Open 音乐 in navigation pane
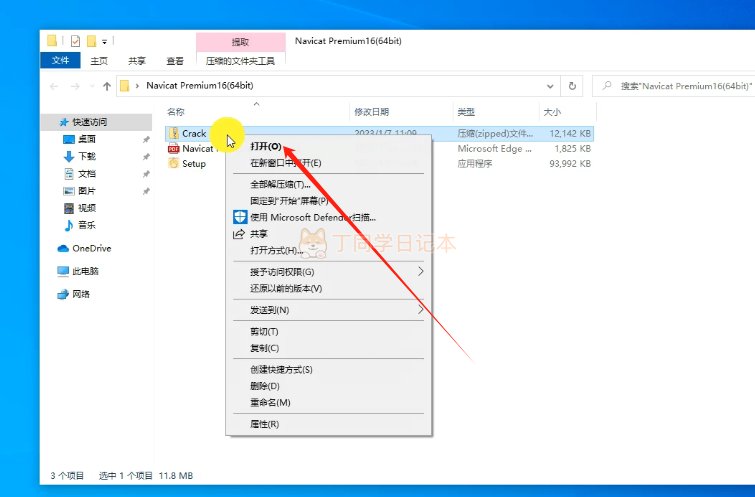 pyautogui.click(x=87, y=225)
